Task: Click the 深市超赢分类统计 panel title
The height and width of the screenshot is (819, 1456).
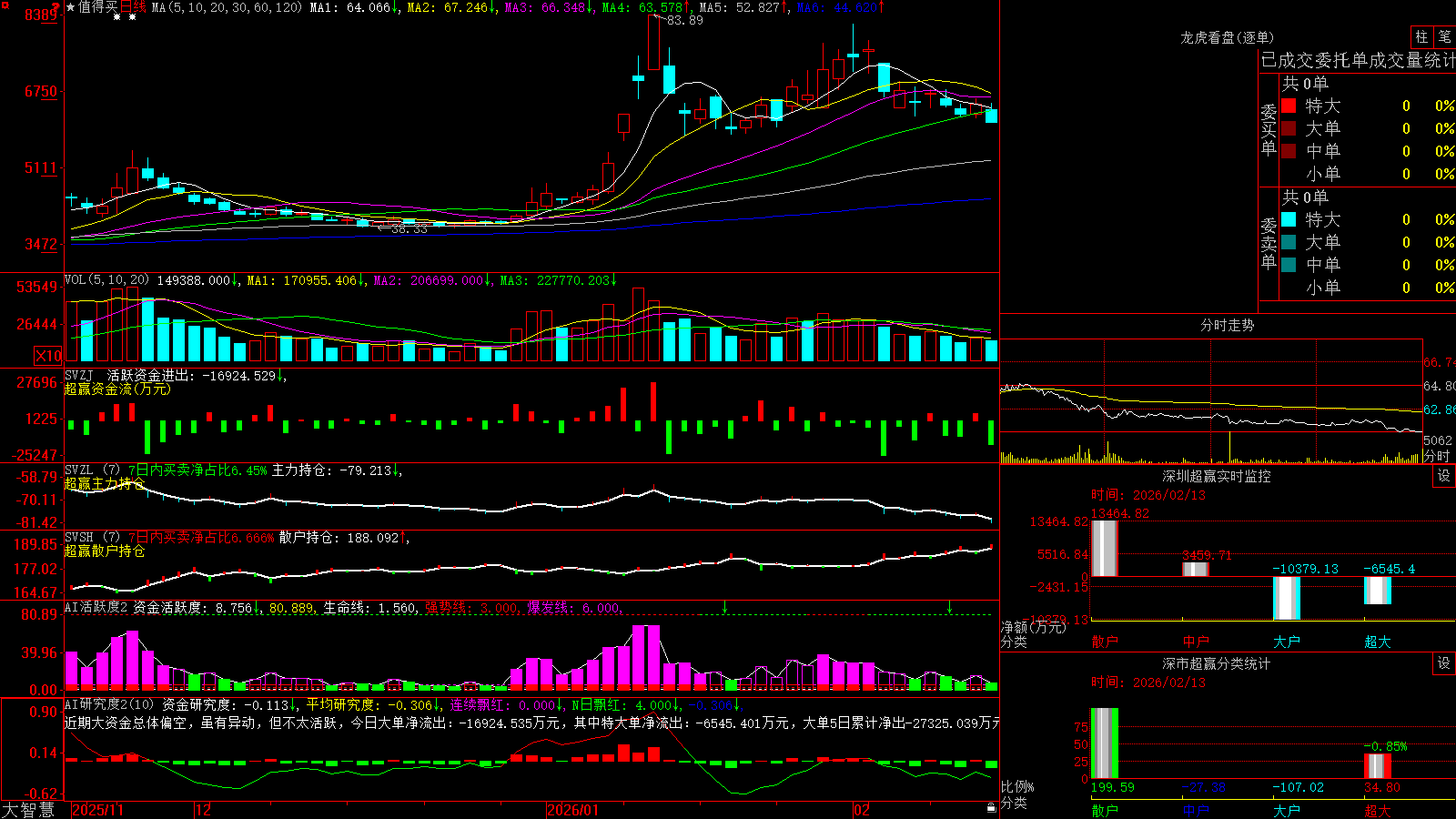Action: (1217, 663)
